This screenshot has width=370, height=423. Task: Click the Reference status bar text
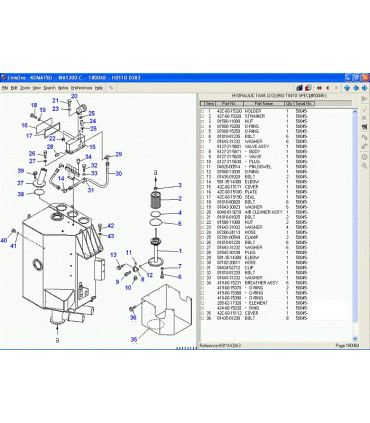[x=220, y=345]
